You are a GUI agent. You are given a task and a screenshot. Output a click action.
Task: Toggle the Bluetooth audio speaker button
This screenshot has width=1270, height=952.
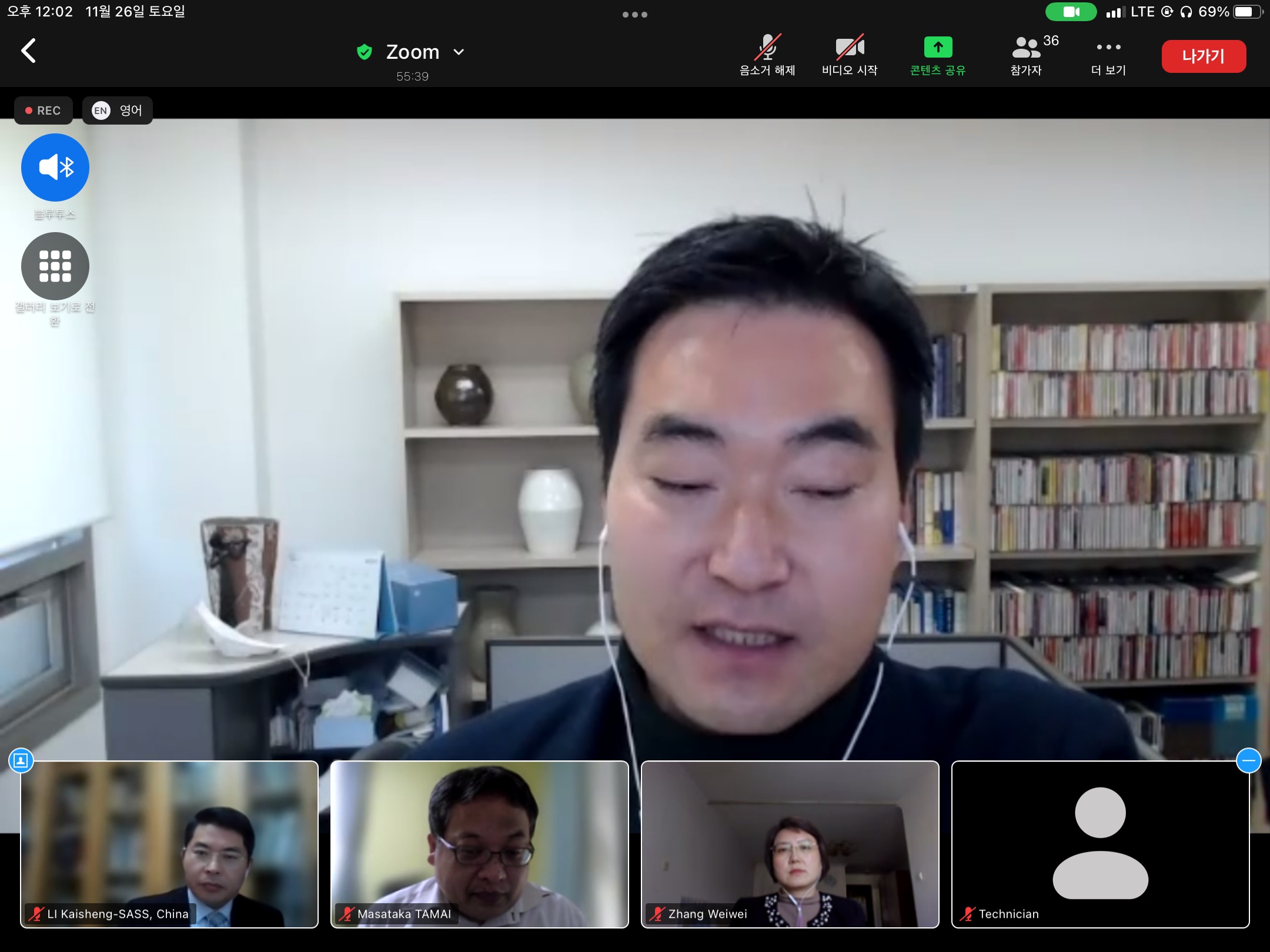click(55, 167)
